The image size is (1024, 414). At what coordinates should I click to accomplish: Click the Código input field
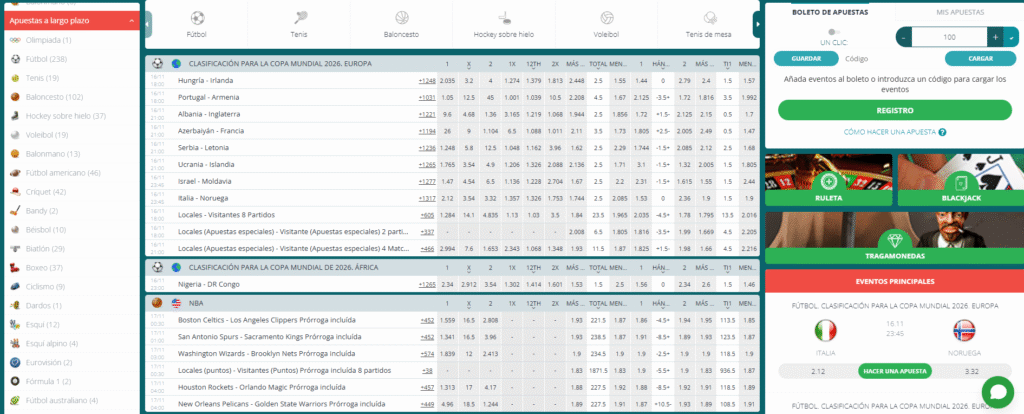pos(891,59)
